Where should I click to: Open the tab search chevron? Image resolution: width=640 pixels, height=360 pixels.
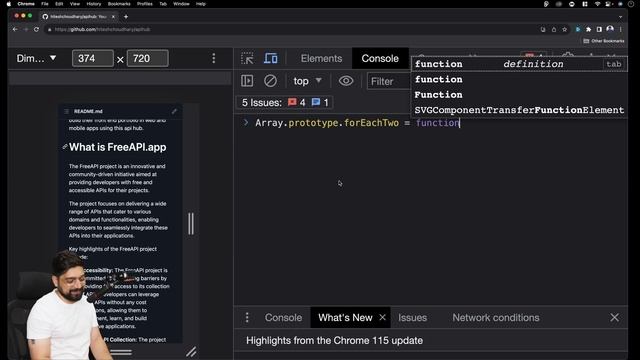(620, 17)
